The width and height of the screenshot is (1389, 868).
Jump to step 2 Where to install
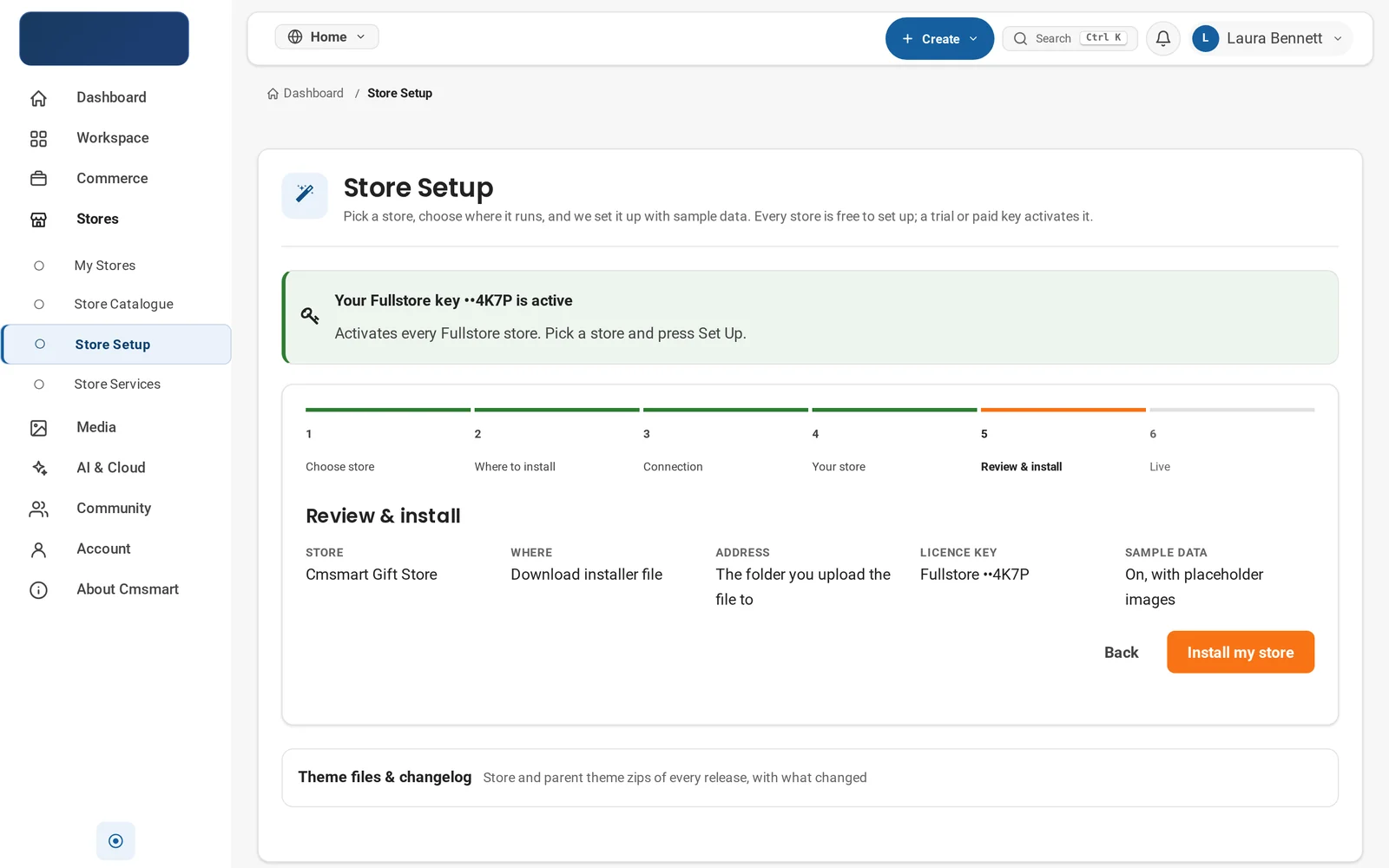tap(556, 441)
